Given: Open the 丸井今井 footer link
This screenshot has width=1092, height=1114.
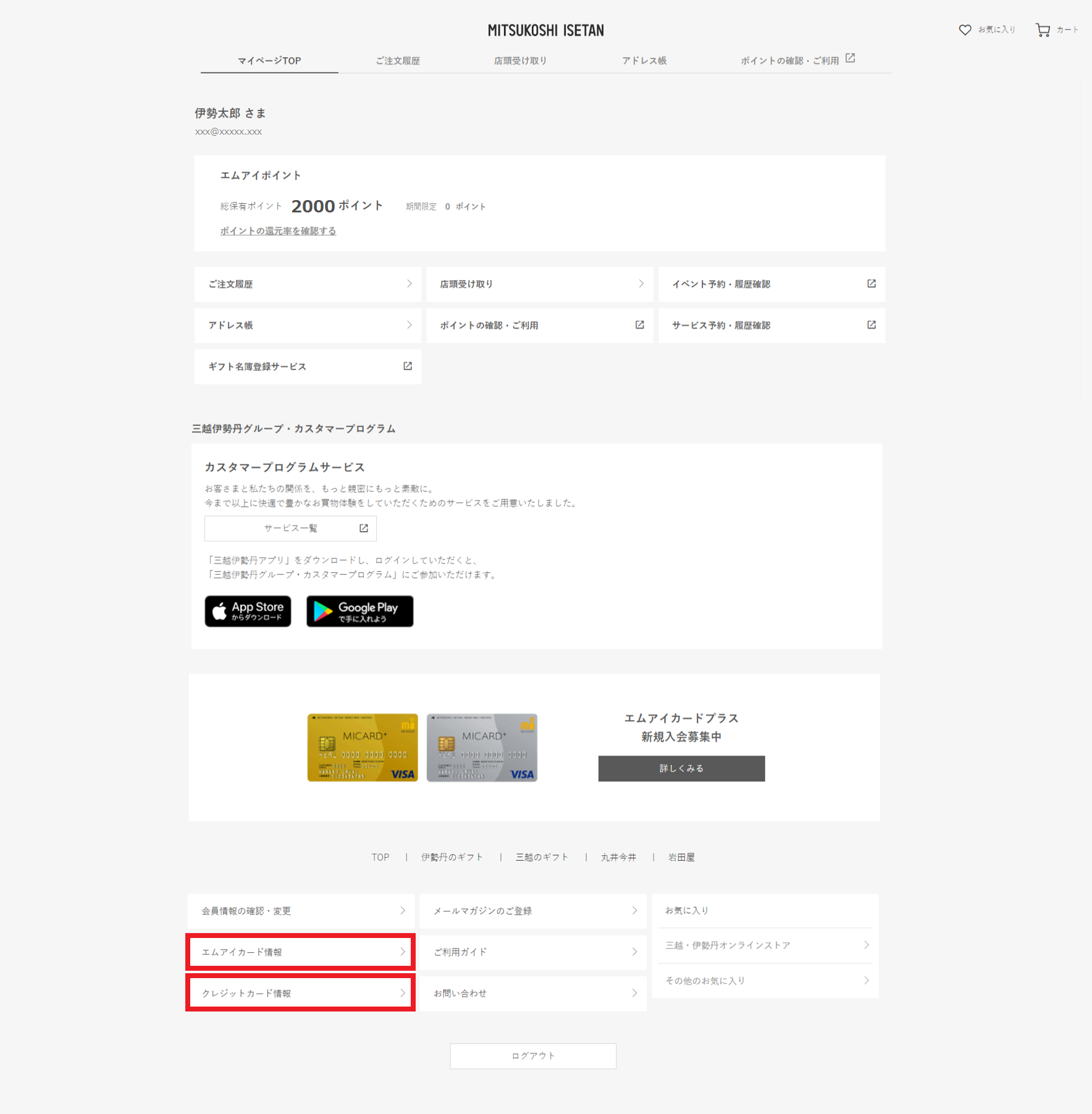Looking at the screenshot, I should 618,857.
